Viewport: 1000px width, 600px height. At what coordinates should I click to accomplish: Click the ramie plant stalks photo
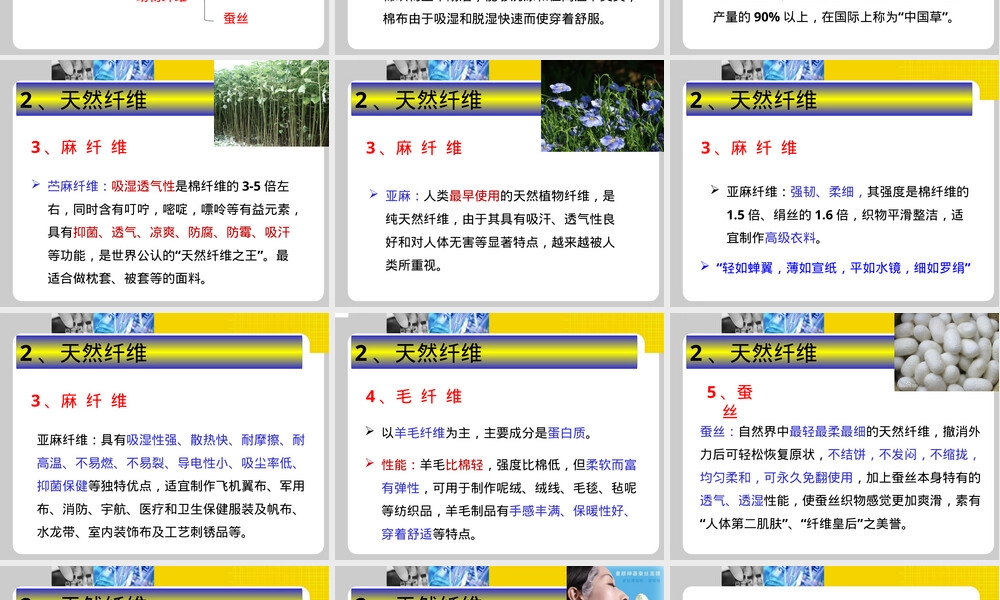click(272, 103)
